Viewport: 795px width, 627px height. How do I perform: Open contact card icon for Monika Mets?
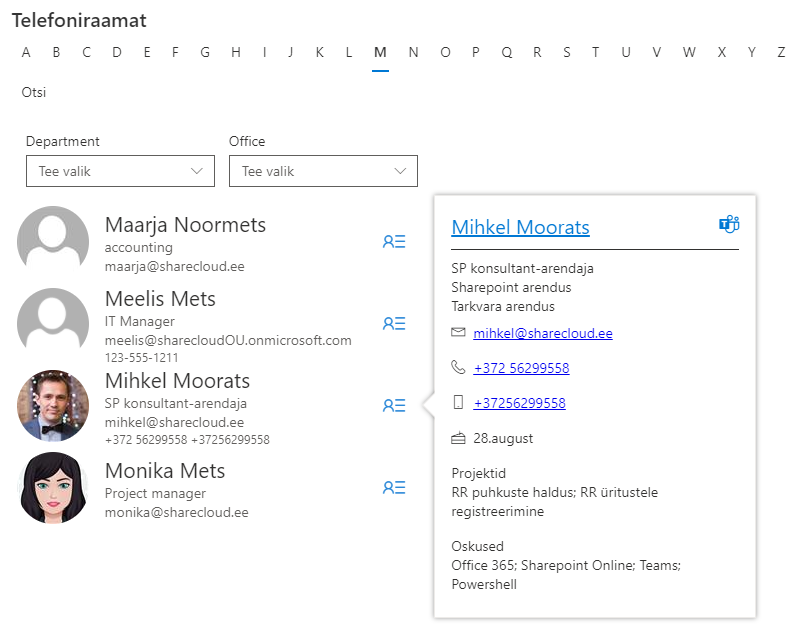[394, 488]
